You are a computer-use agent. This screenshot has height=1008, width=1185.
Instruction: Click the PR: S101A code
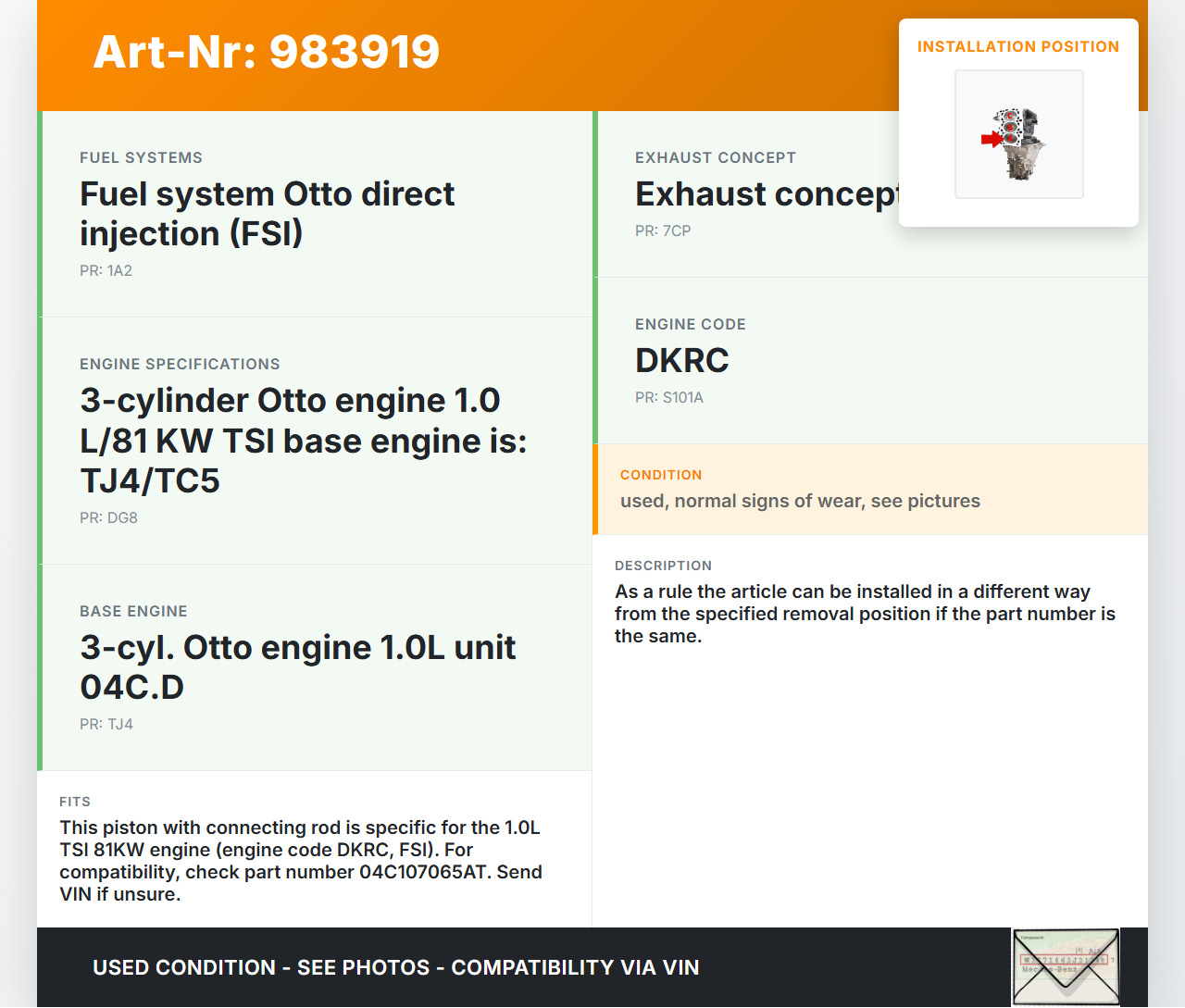coord(669,397)
